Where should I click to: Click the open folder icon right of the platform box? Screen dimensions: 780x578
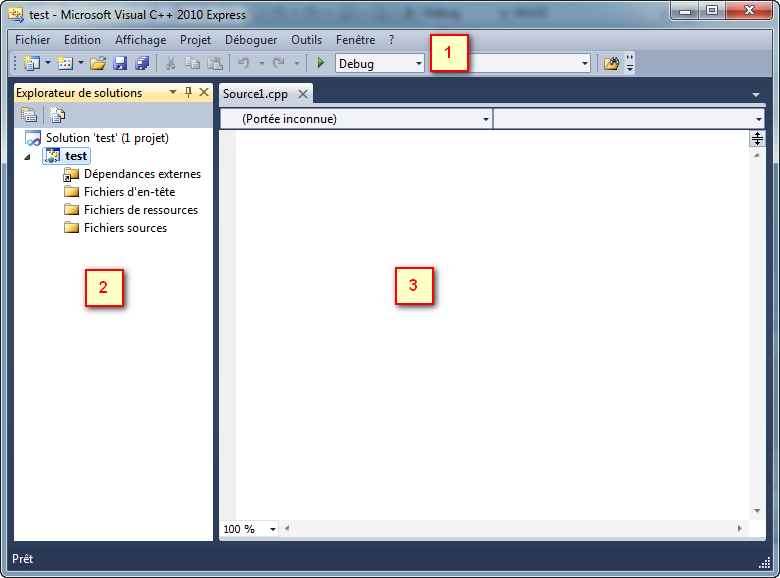click(611, 63)
